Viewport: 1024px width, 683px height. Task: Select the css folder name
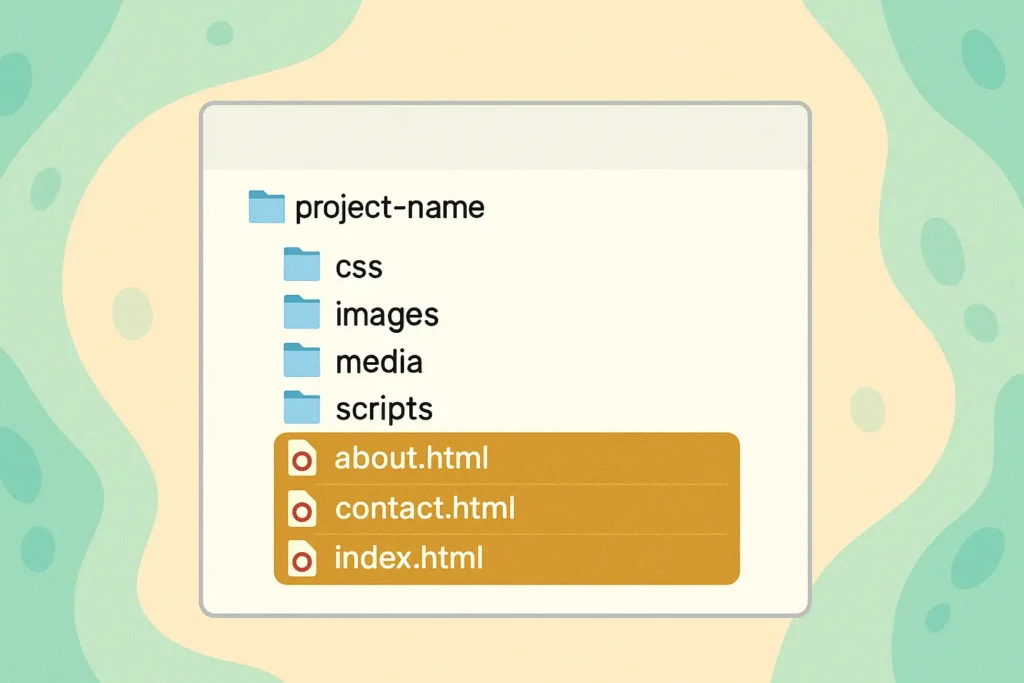(359, 268)
